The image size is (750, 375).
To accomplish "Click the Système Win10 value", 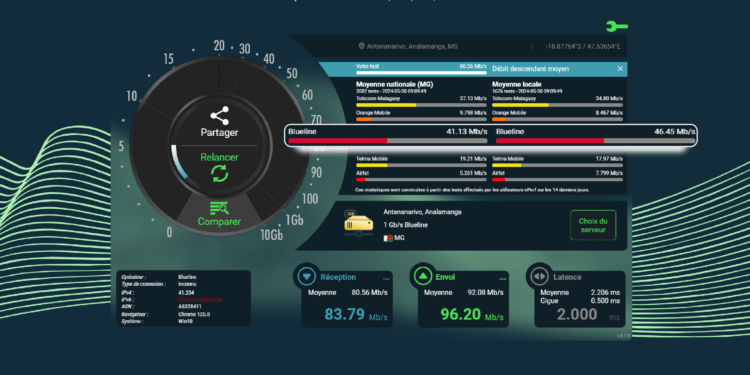I will point(185,321).
